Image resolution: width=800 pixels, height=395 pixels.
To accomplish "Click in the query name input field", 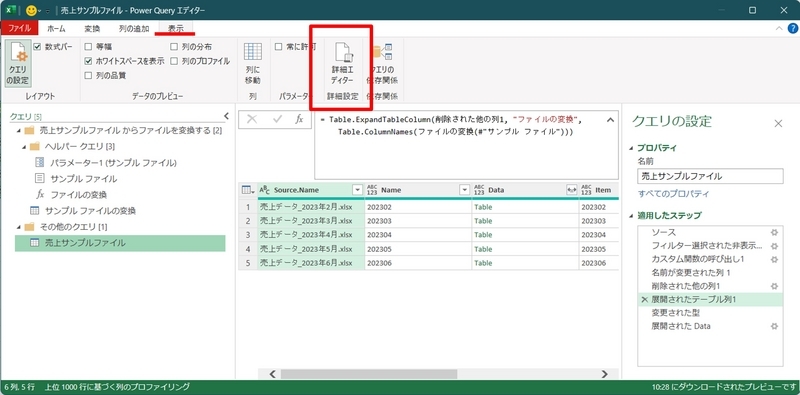I will click(x=710, y=177).
